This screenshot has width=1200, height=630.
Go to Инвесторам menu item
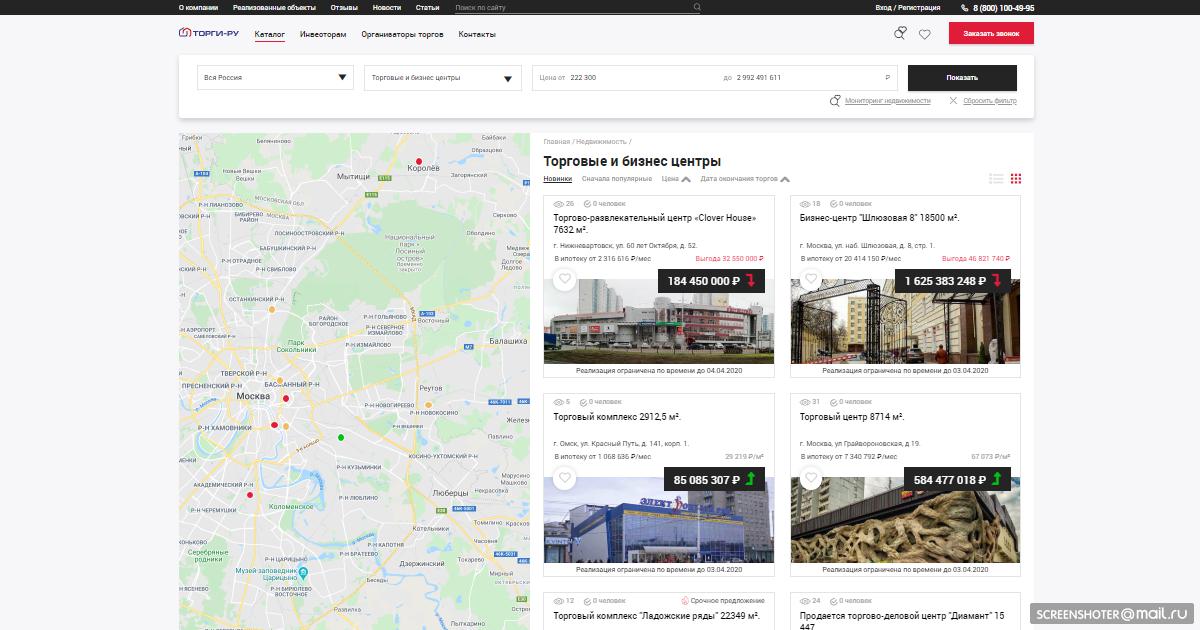tap(323, 34)
